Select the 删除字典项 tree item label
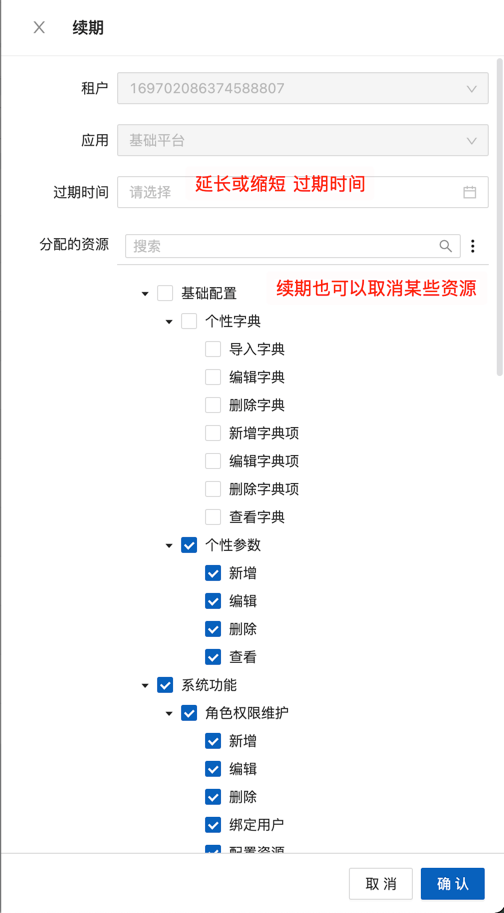Viewport: 504px width, 913px height. point(264,489)
